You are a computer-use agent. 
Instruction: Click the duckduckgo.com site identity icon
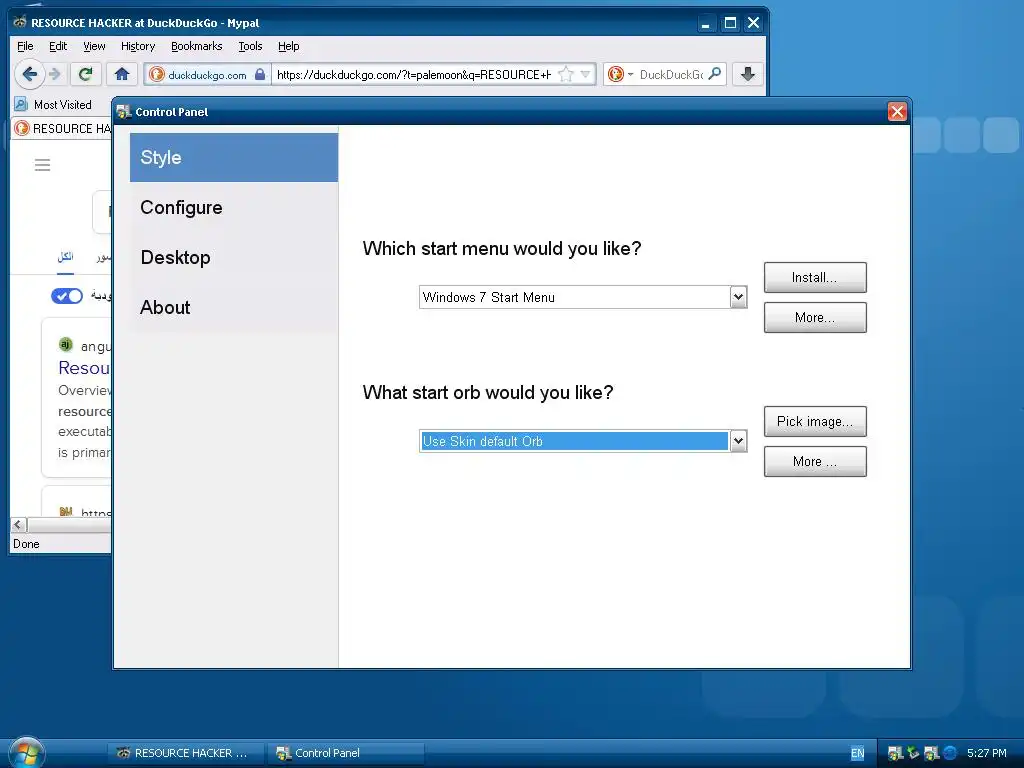[157, 74]
